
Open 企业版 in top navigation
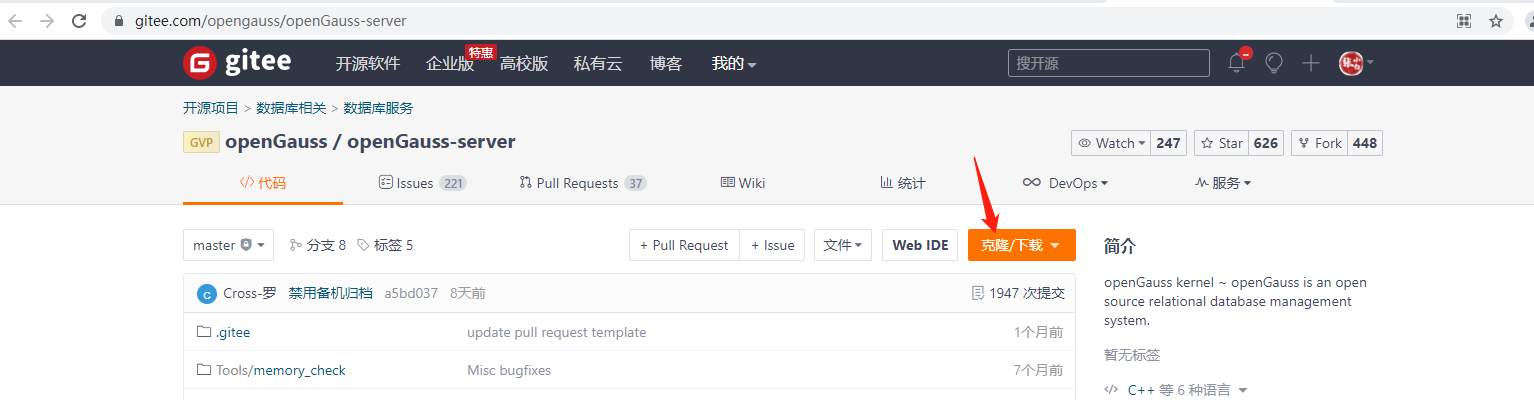click(450, 63)
